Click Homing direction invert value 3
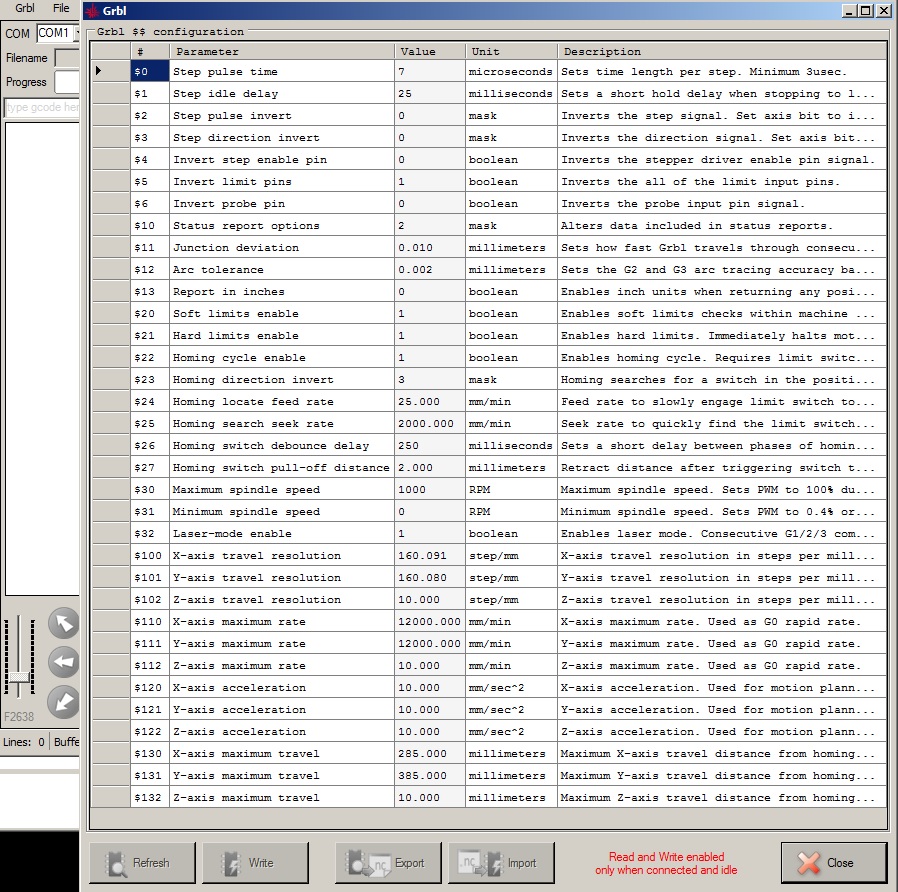 tap(430, 380)
